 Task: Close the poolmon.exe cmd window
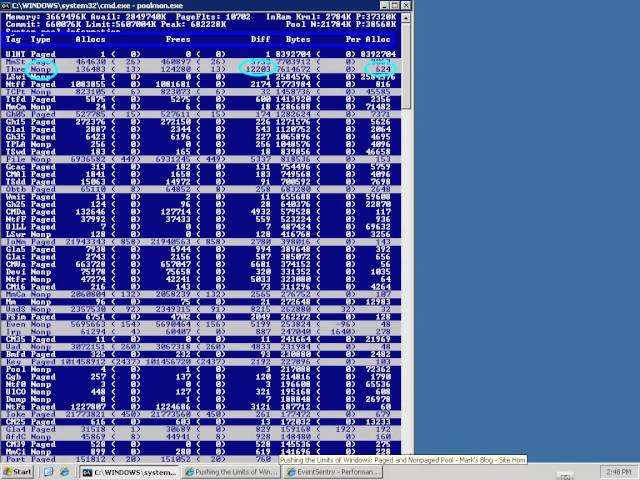pyautogui.click(x=406, y=5)
